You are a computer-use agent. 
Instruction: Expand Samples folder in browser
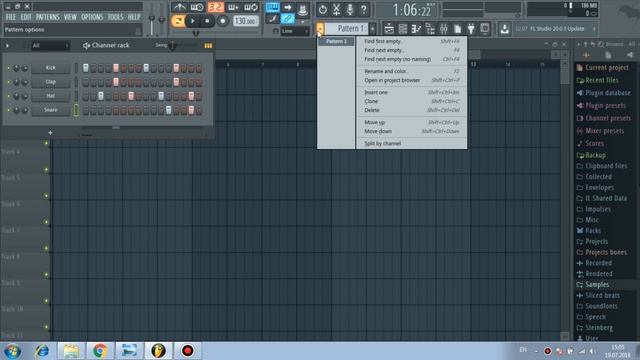tap(597, 284)
